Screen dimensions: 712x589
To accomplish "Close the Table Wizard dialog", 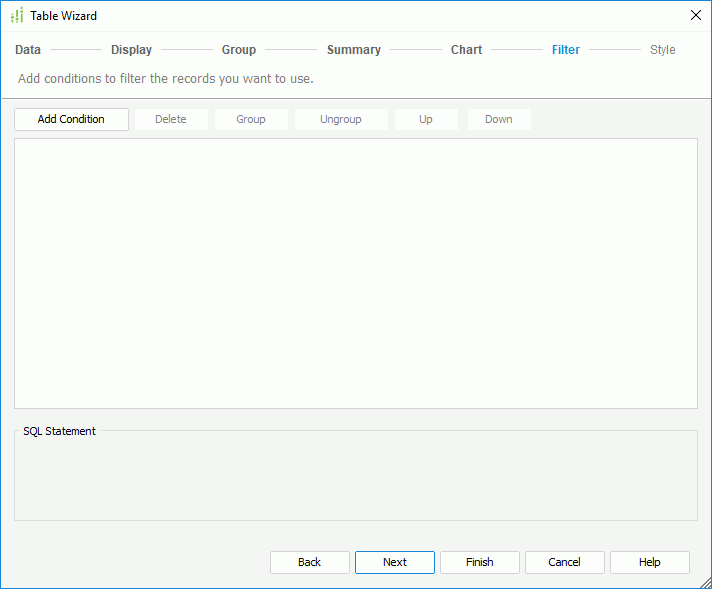I will click(x=695, y=15).
